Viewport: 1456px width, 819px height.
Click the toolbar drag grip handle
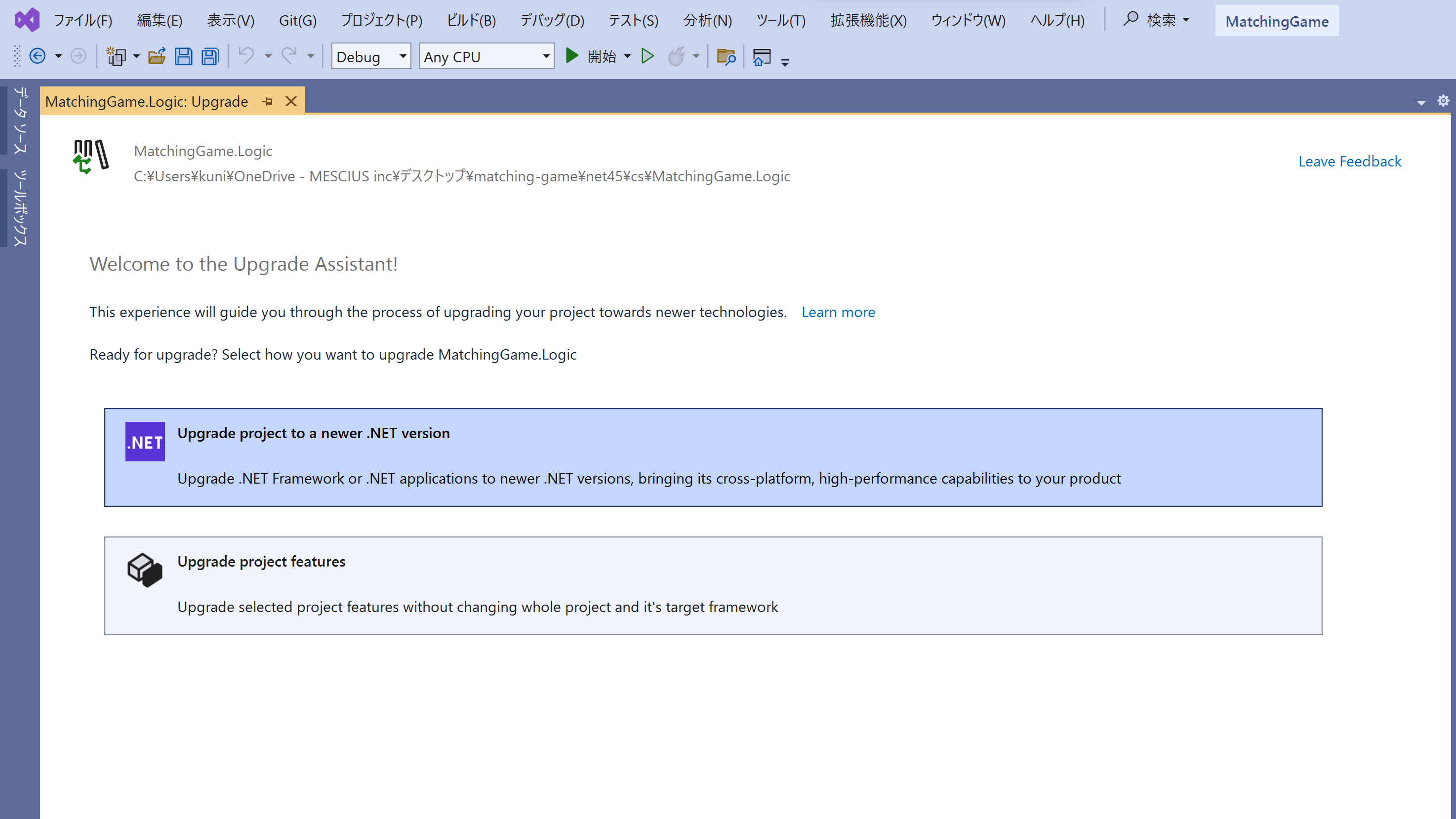pos(17,56)
